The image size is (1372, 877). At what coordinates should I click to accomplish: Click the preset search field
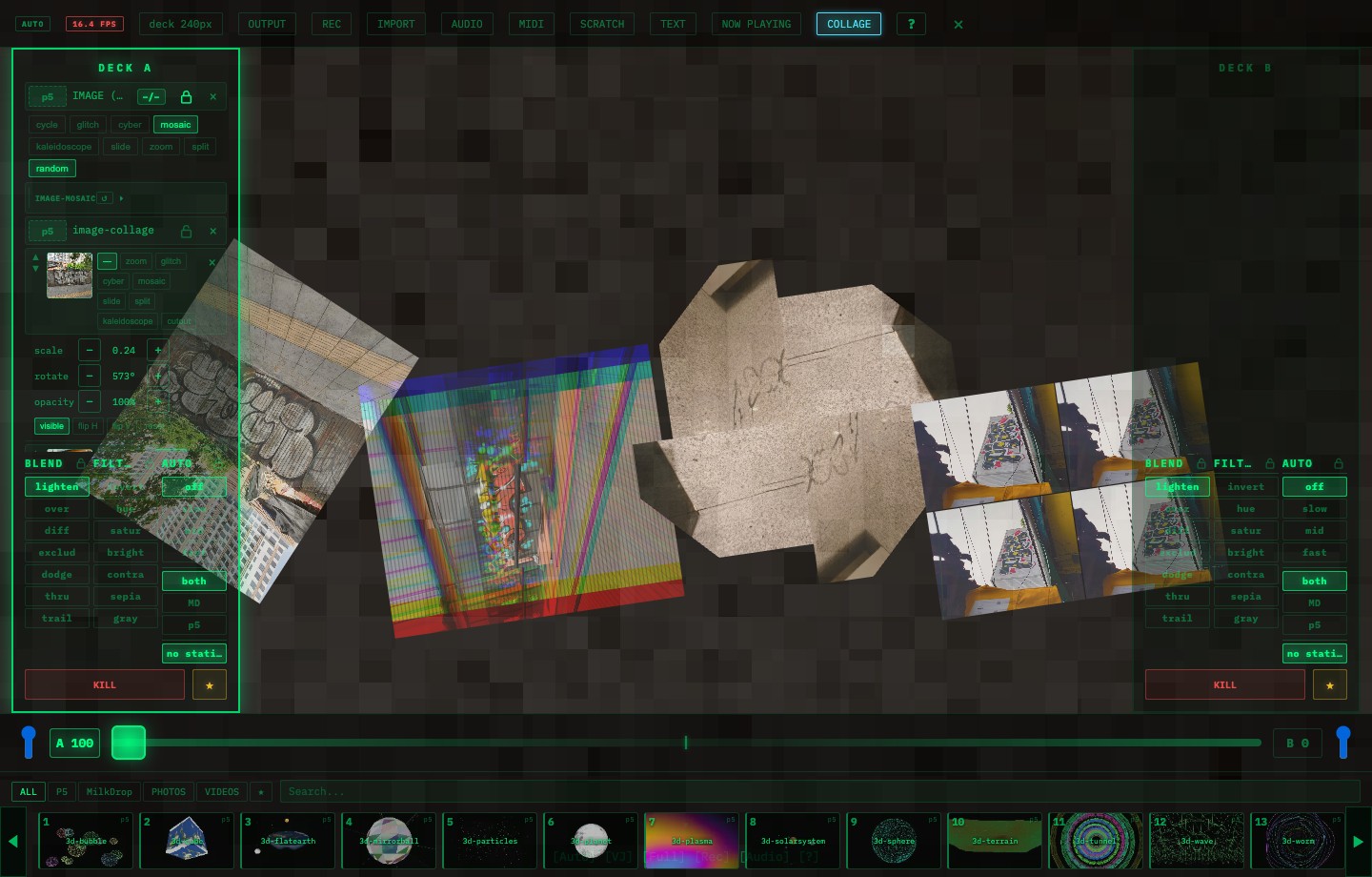(x=819, y=791)
